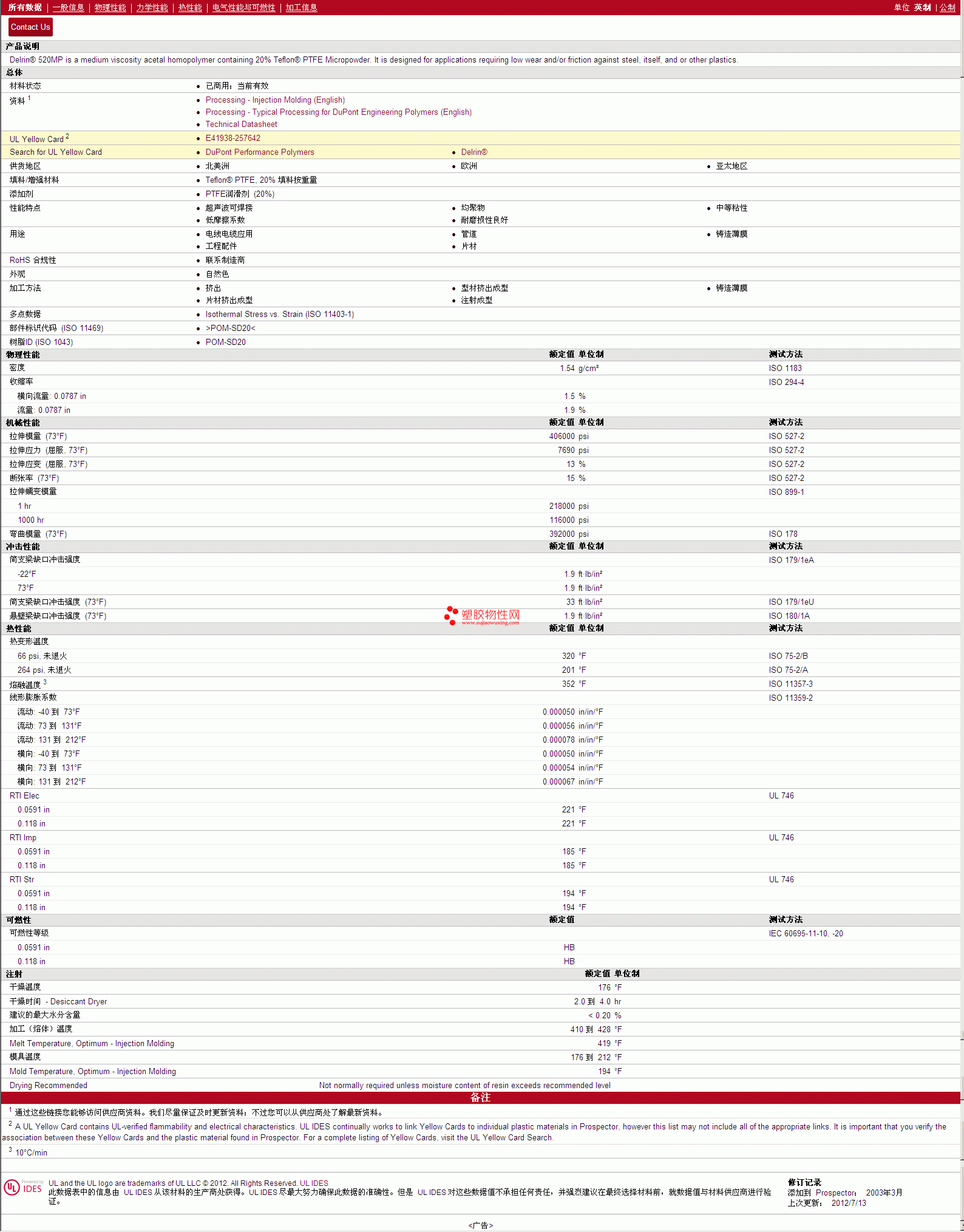Select the 电气性能与可燃性 tab
Screen dimensions: 964x1232
point(243,7)
